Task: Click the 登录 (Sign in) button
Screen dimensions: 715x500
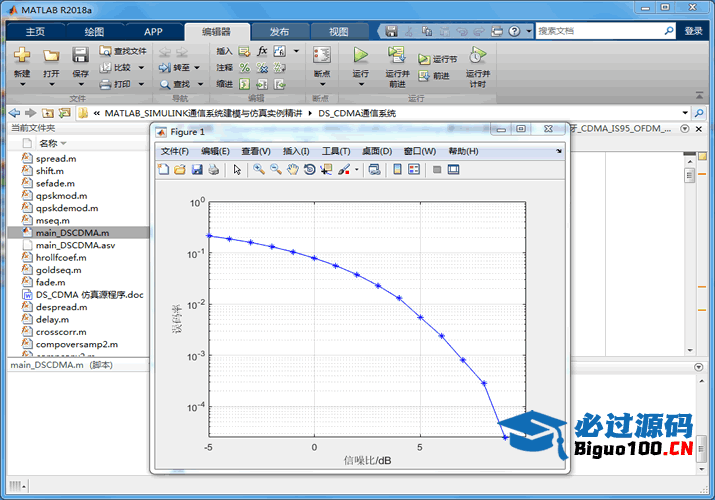Action: click(x=693, y=31)
